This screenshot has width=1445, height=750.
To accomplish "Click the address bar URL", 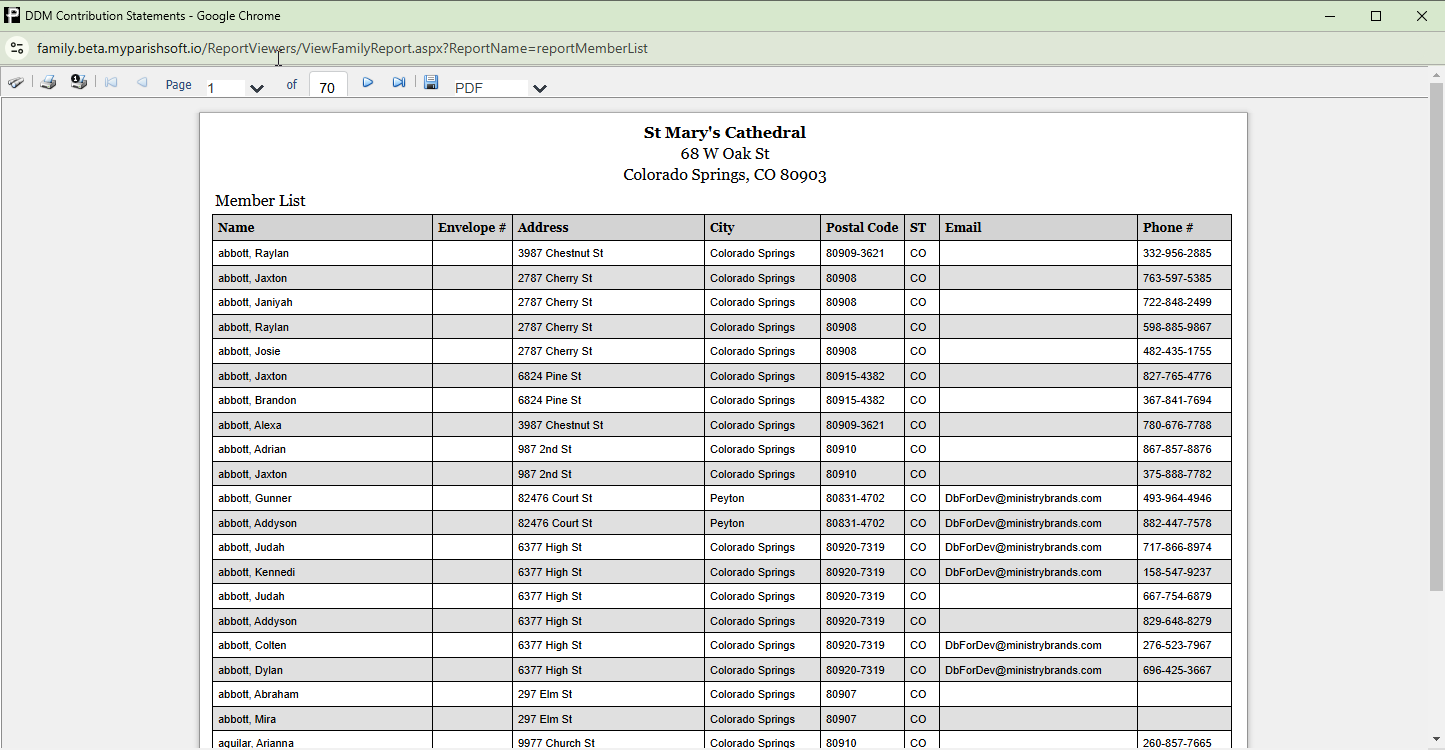I will pos(342,48).
